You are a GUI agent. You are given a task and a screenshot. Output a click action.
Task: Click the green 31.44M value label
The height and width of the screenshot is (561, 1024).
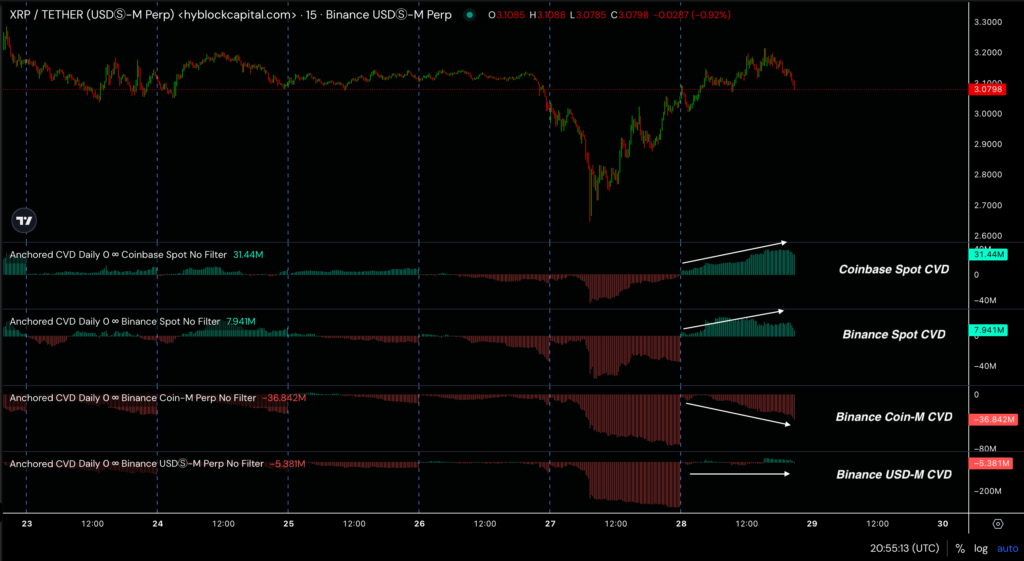click(989, 255)
